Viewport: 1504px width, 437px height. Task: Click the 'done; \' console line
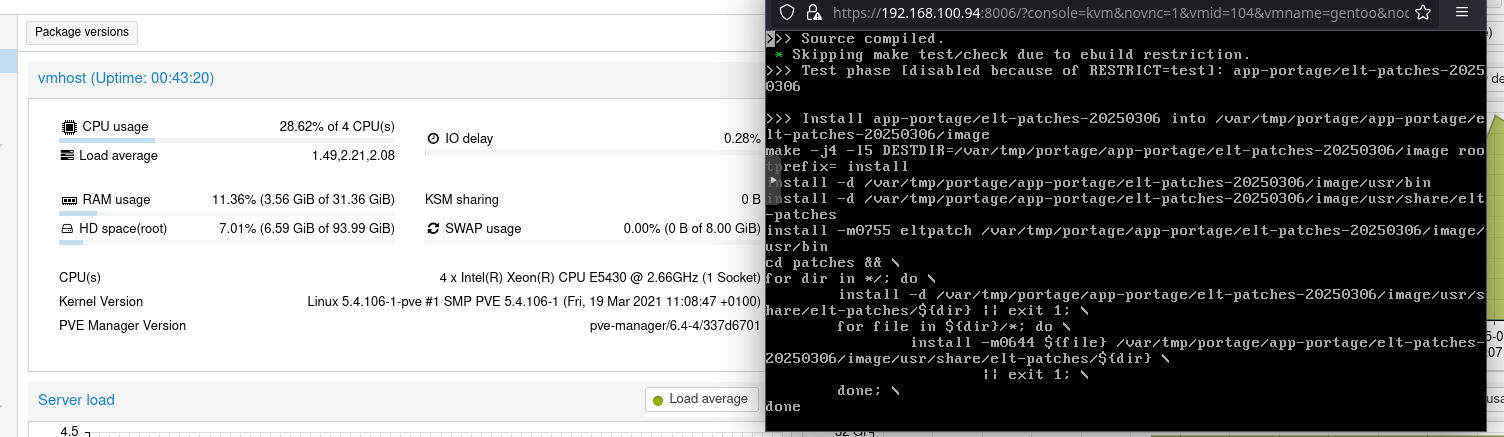(x=869, y=390)
